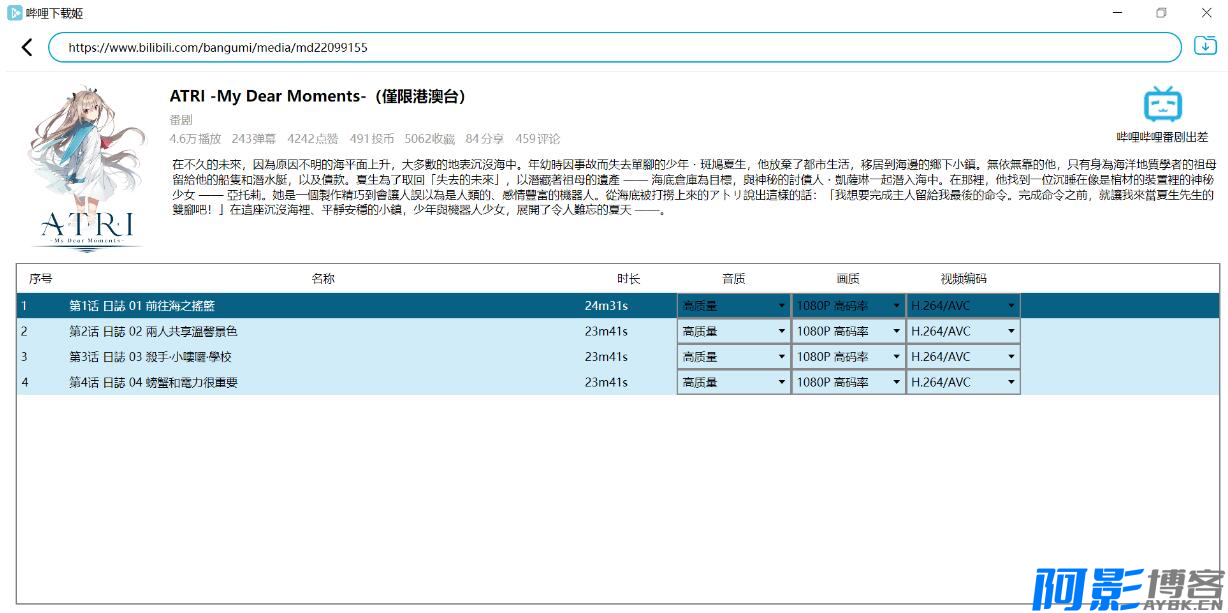Select episode title 第4话 日誌 04

click(153, 382)
